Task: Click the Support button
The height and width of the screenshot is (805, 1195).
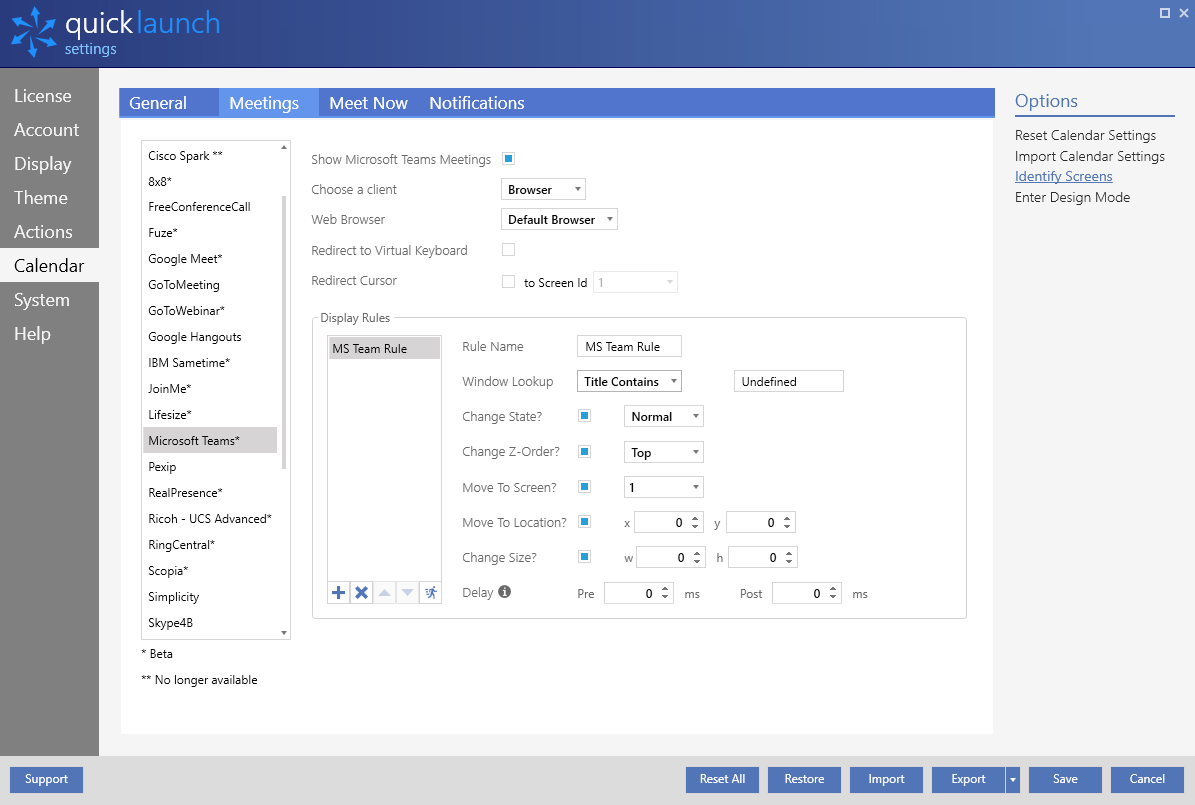Action: click(46, 779)
